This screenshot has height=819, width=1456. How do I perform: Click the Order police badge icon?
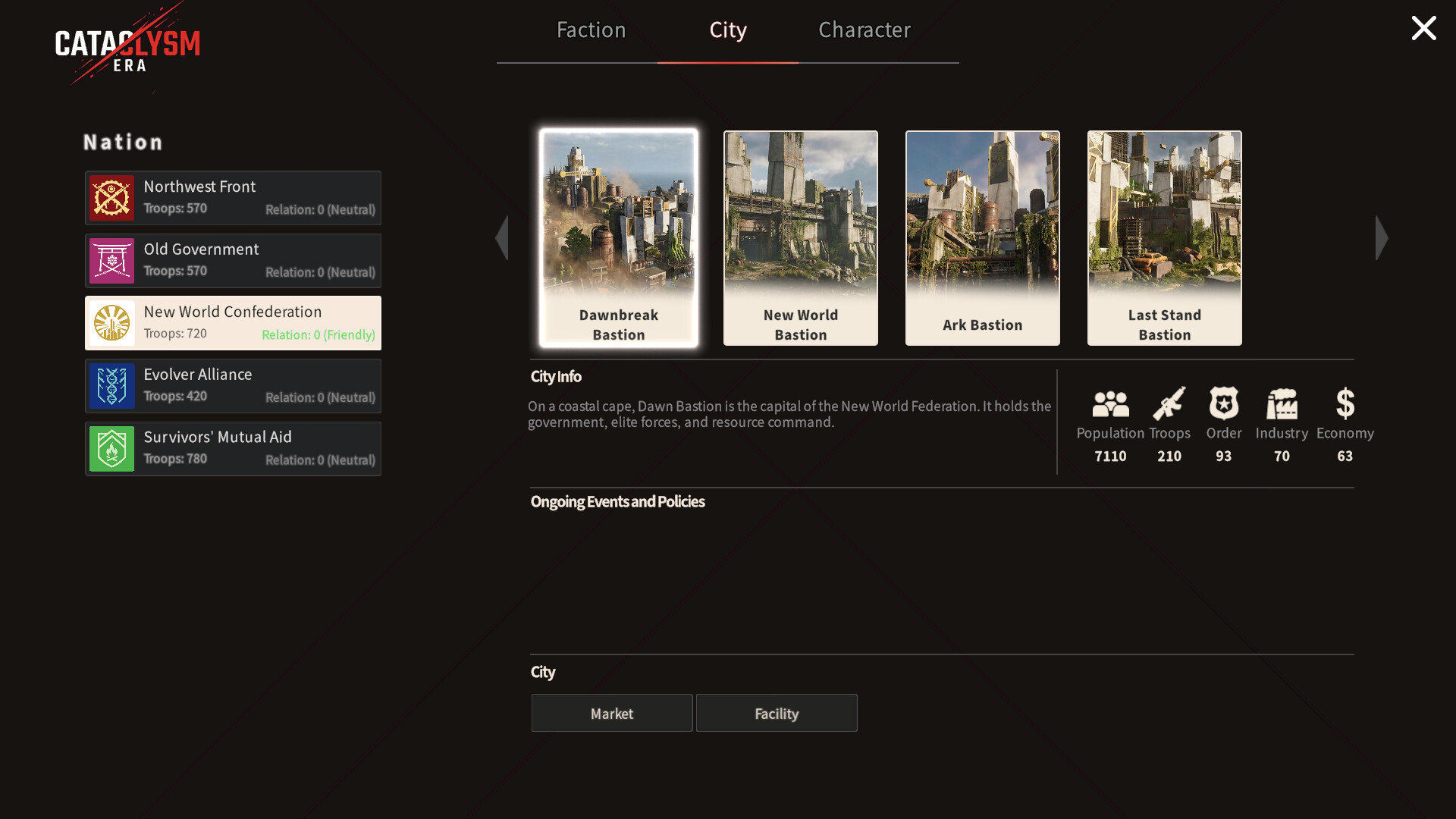pos(1224,403)
